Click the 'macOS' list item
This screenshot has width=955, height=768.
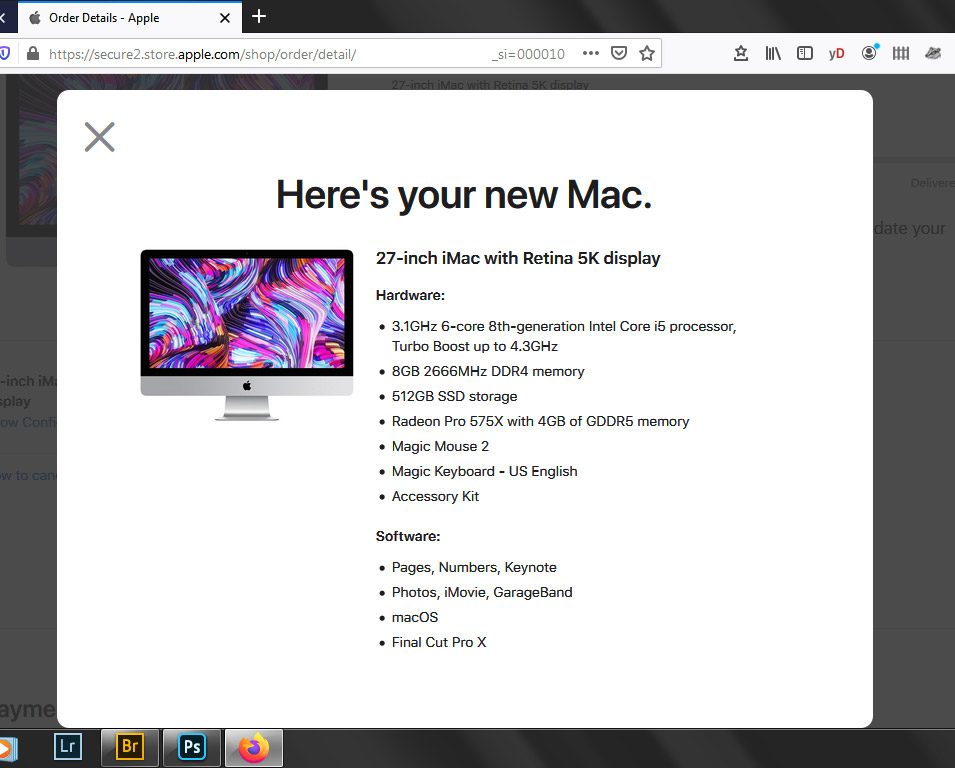click(415, 618)
